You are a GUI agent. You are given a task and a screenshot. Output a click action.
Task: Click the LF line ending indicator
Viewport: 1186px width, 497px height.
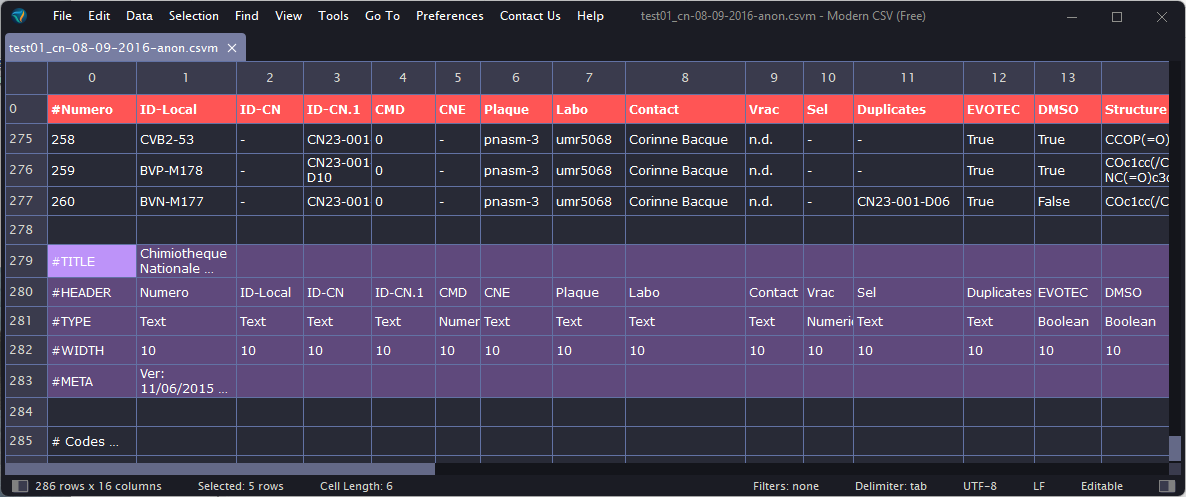[1039, 486]
